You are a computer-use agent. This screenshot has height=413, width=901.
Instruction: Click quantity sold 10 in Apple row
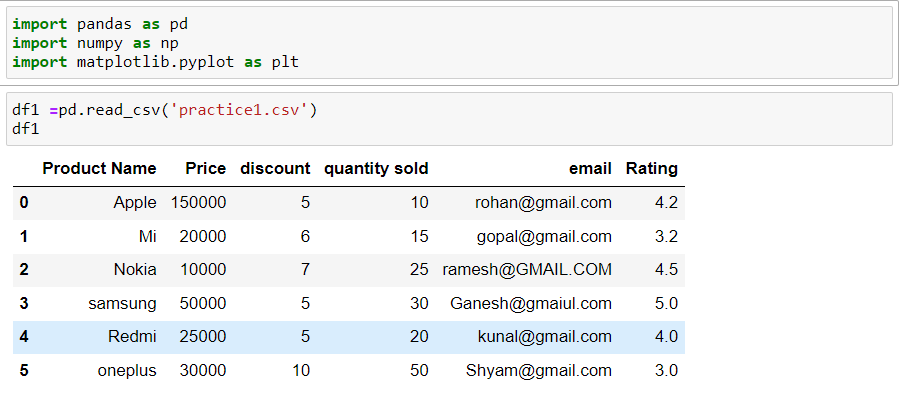pos(419,203)
